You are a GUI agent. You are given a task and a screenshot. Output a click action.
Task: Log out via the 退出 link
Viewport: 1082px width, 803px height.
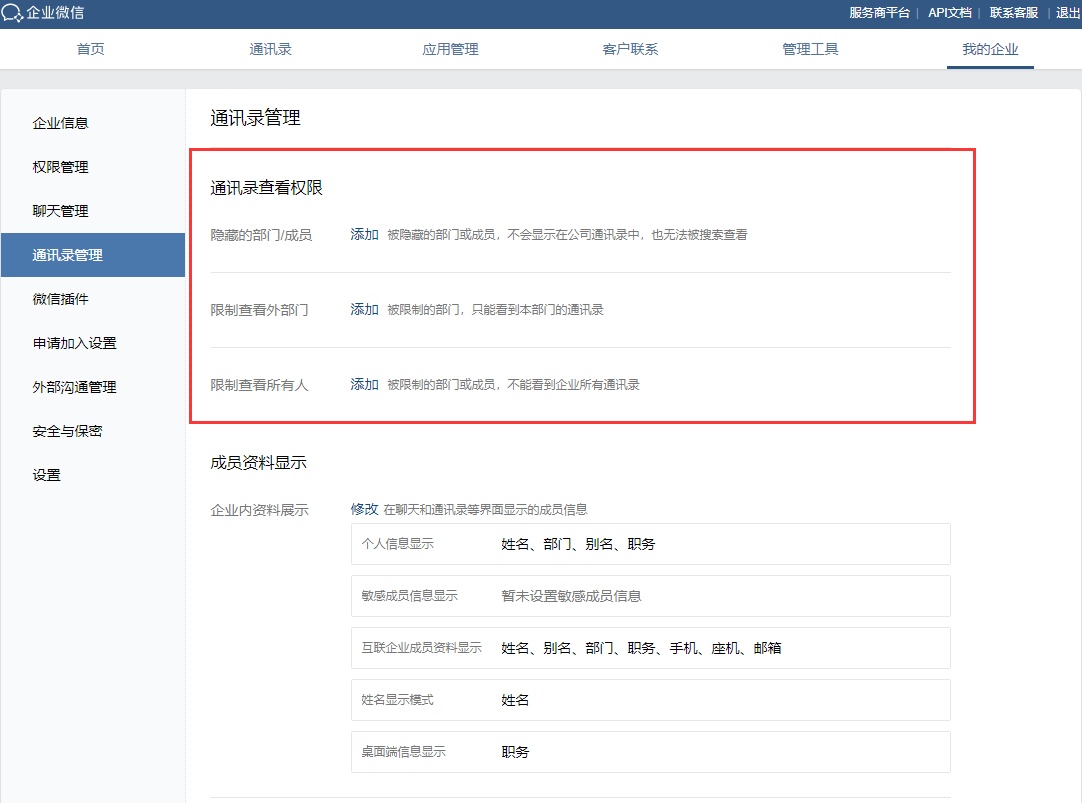coord(1068,13)
